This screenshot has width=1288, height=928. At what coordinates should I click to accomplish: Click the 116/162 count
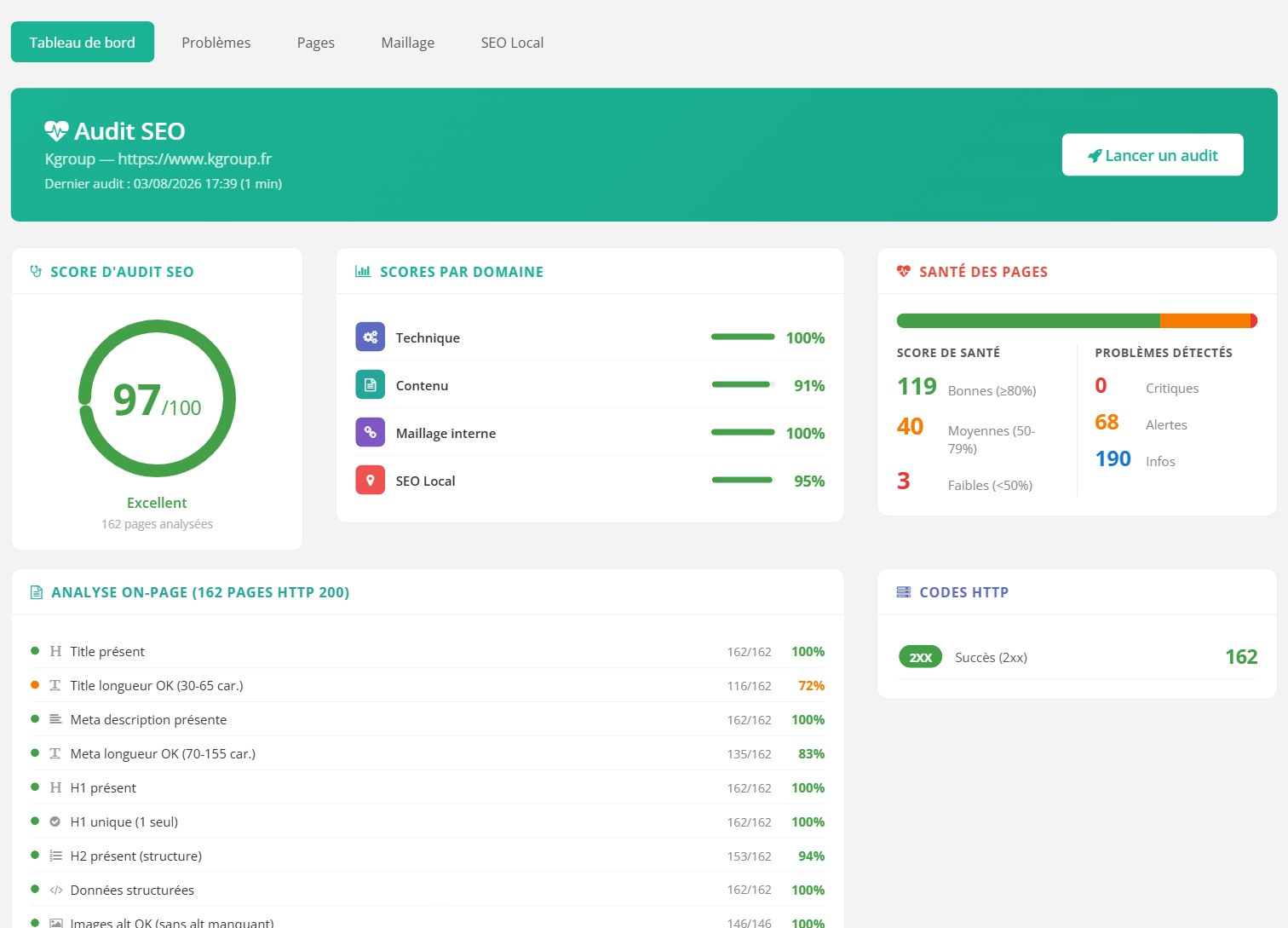[x=749, y=686]
